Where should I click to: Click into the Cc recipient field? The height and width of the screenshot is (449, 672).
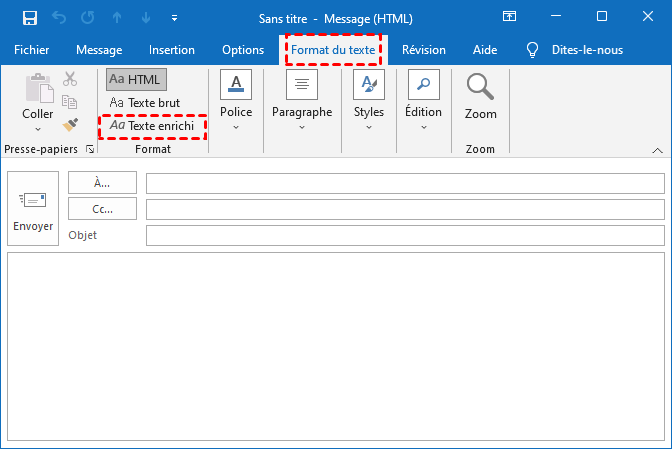405,210
